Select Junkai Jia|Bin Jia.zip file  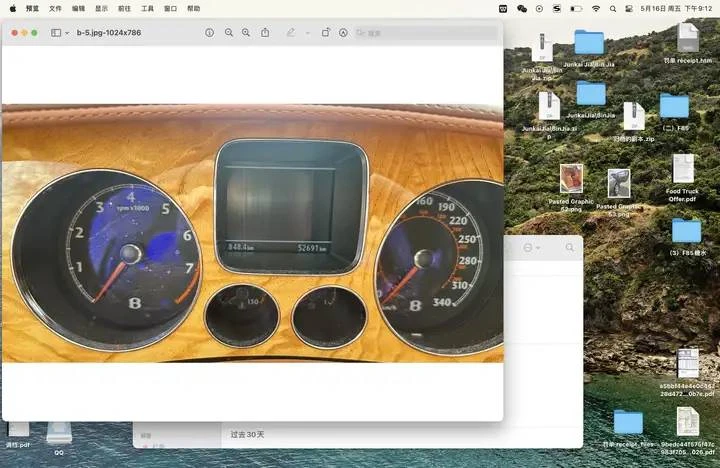point(542,48)
